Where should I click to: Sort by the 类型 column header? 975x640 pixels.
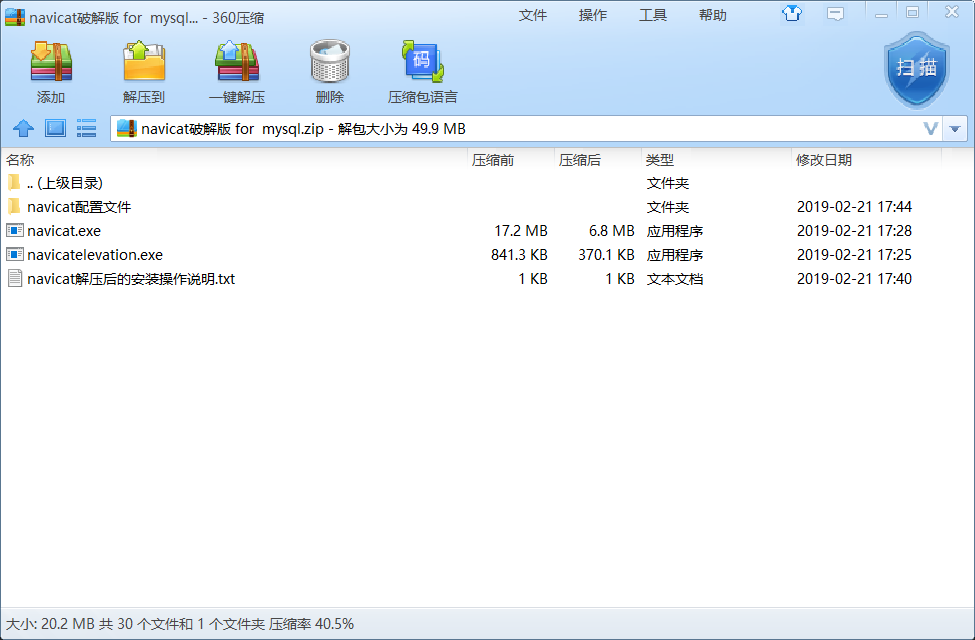click(716, 160)
